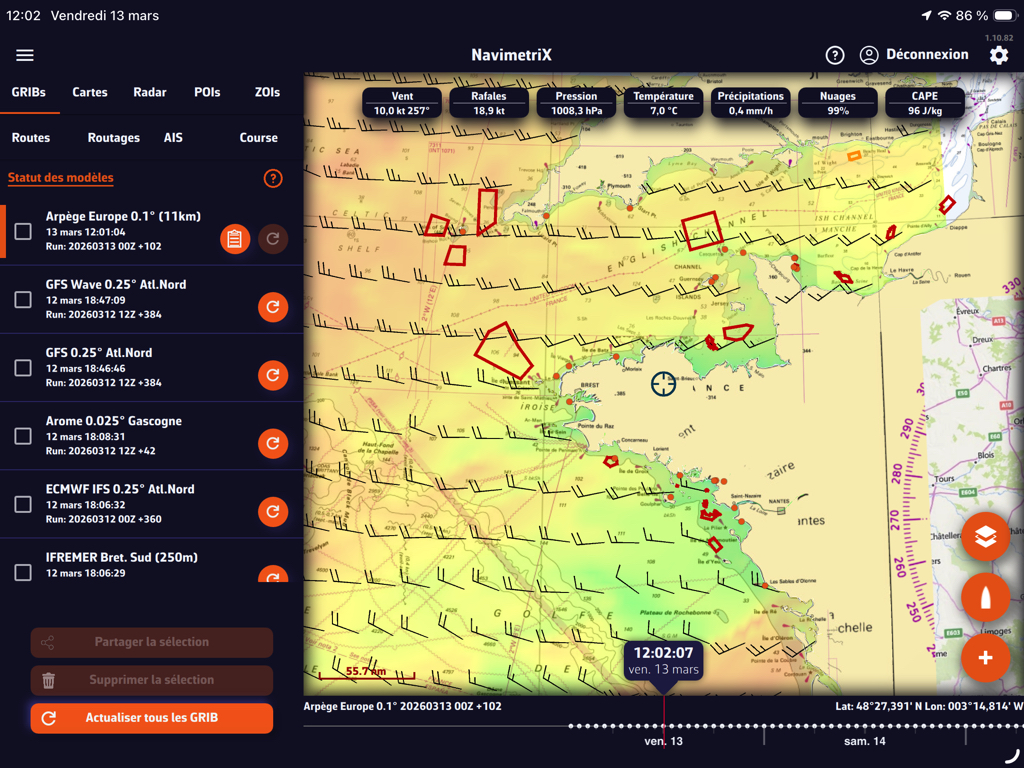Select the GFS 0.25° Atl.Nord checkbox

(23, 368)
